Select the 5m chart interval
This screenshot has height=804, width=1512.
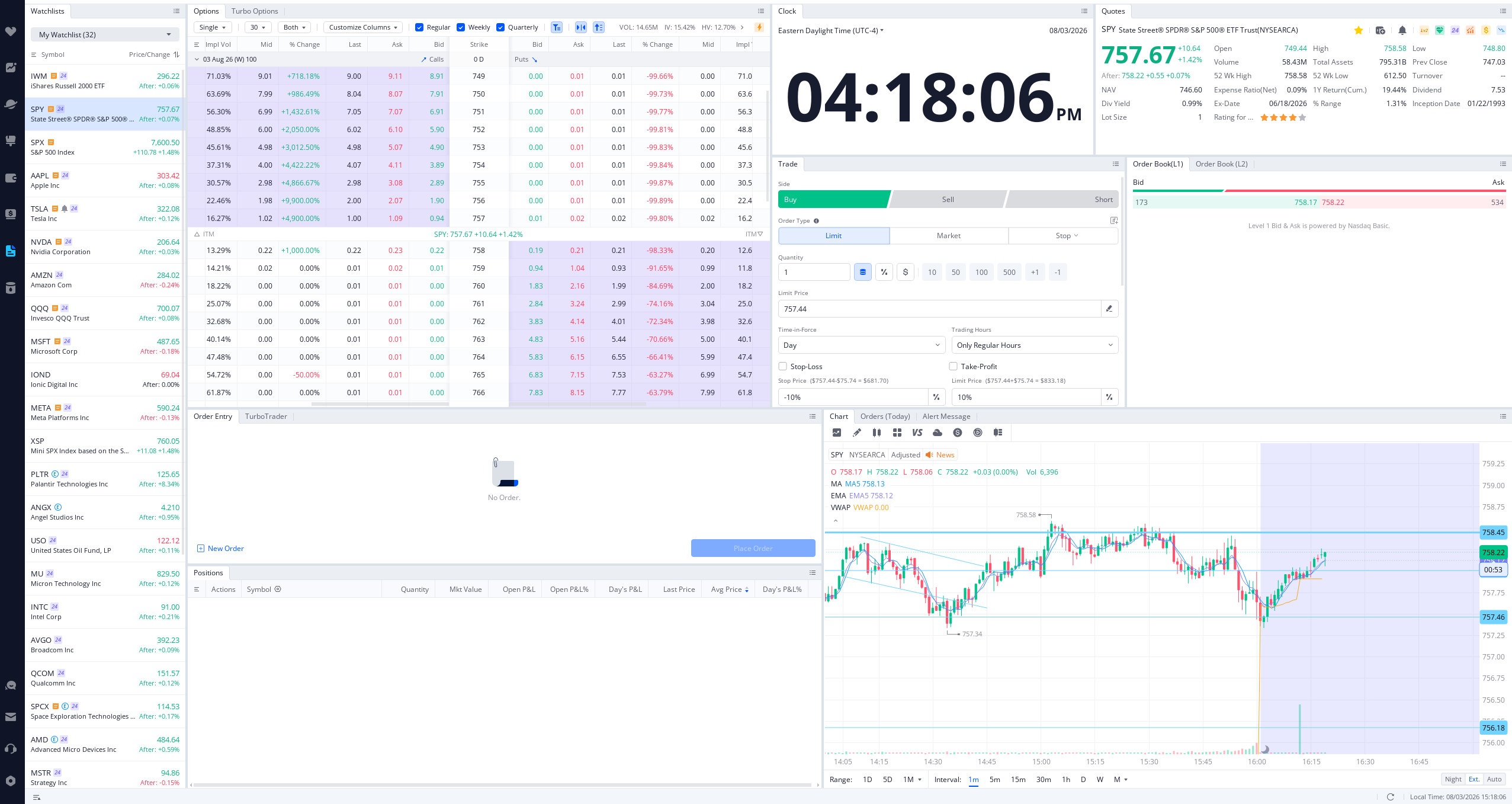coord(994,780)
